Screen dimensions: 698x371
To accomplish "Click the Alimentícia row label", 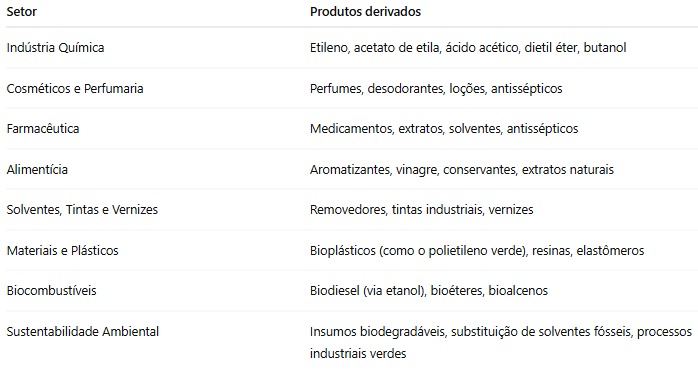I will (37, 170).
